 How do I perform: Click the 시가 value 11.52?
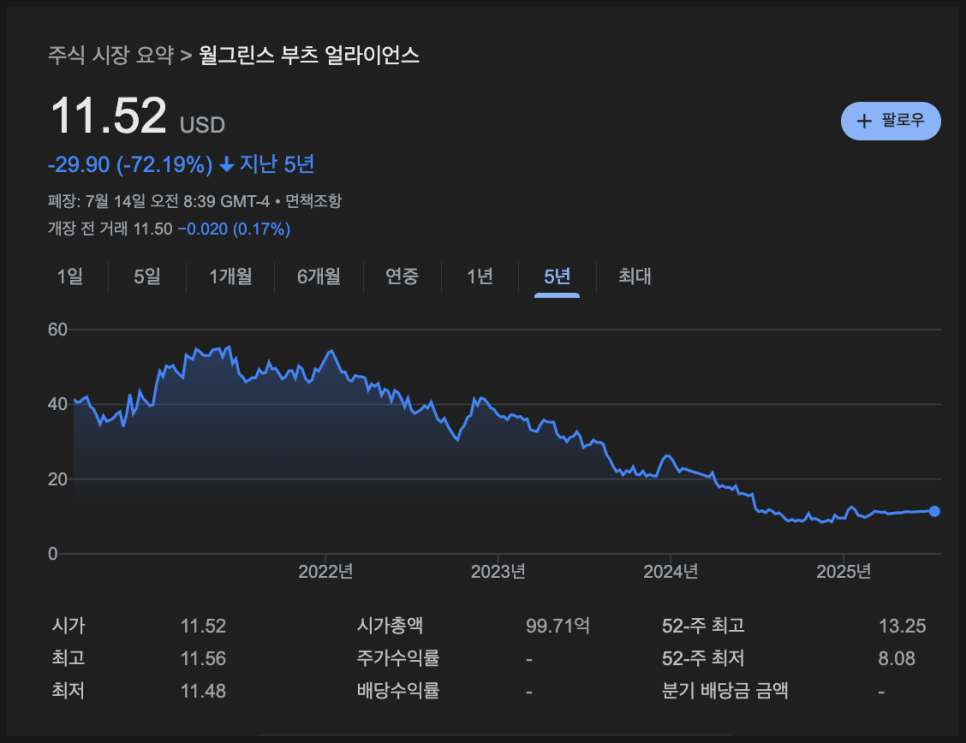pos(203,626)
